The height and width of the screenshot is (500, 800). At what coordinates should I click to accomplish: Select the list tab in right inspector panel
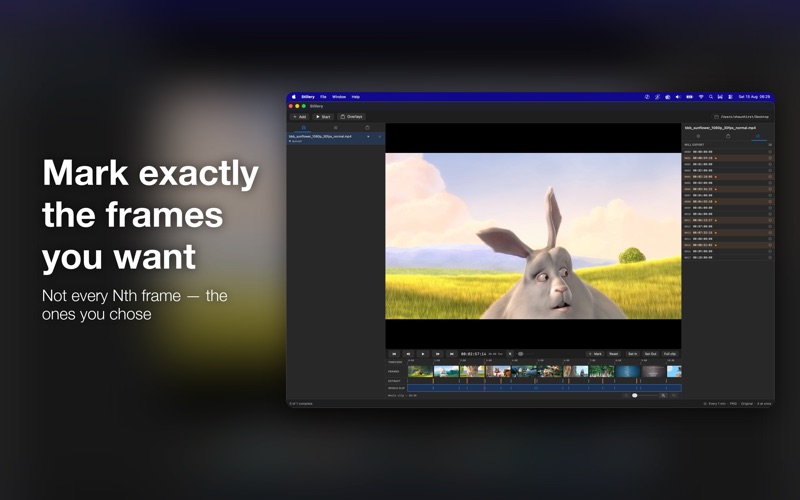[698, 136]
